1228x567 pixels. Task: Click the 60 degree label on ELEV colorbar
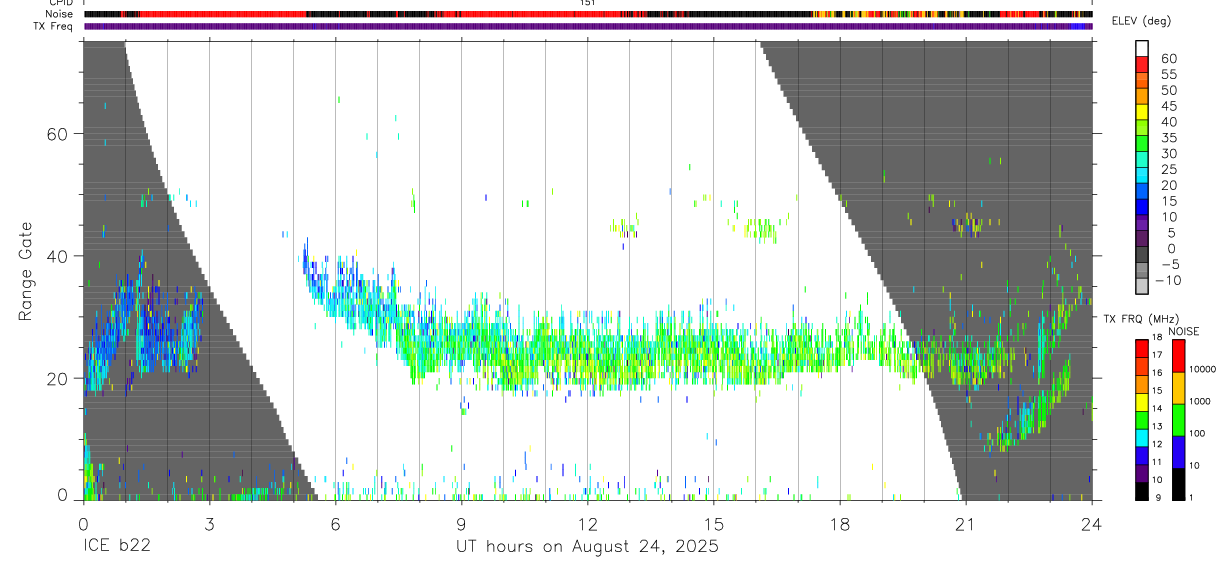pos(1169,59)
